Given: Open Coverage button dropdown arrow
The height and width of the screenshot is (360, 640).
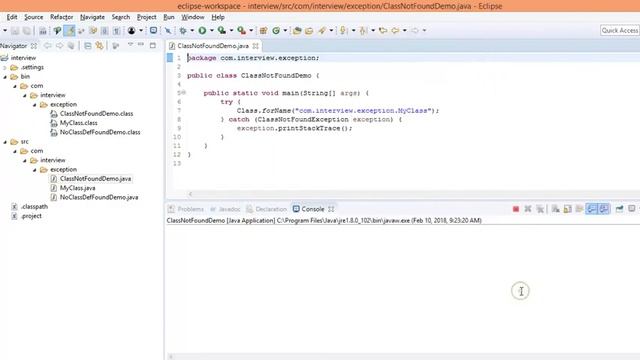Looking at the screenshot, I should point(231,31).
